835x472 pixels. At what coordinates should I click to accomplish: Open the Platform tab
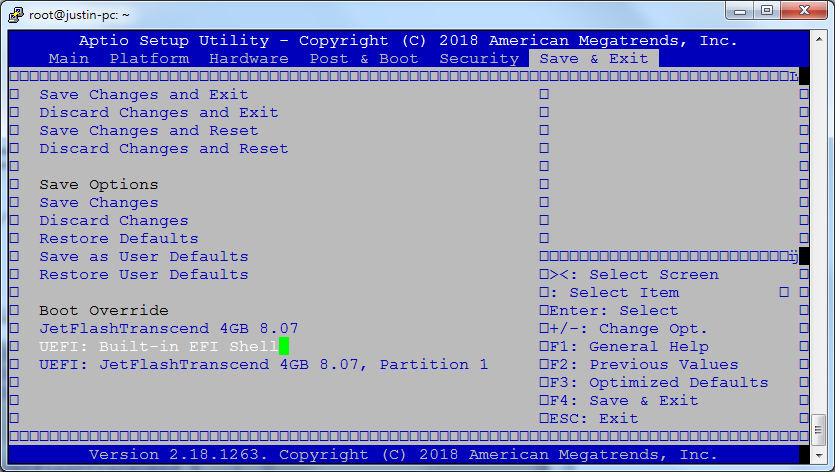coord(149,59)
